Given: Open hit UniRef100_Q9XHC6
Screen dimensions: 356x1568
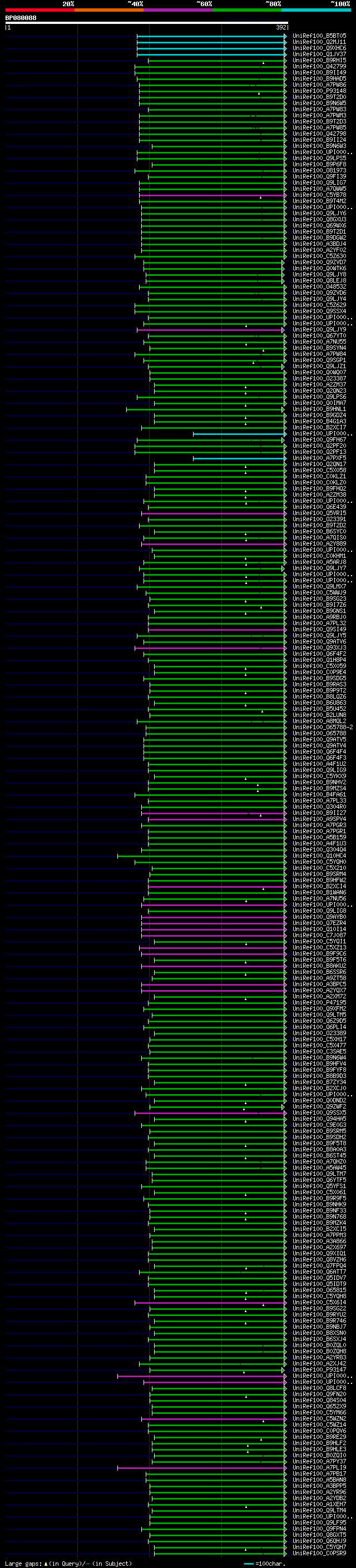Looking at the screenshot, I should (x=319, y=48).
